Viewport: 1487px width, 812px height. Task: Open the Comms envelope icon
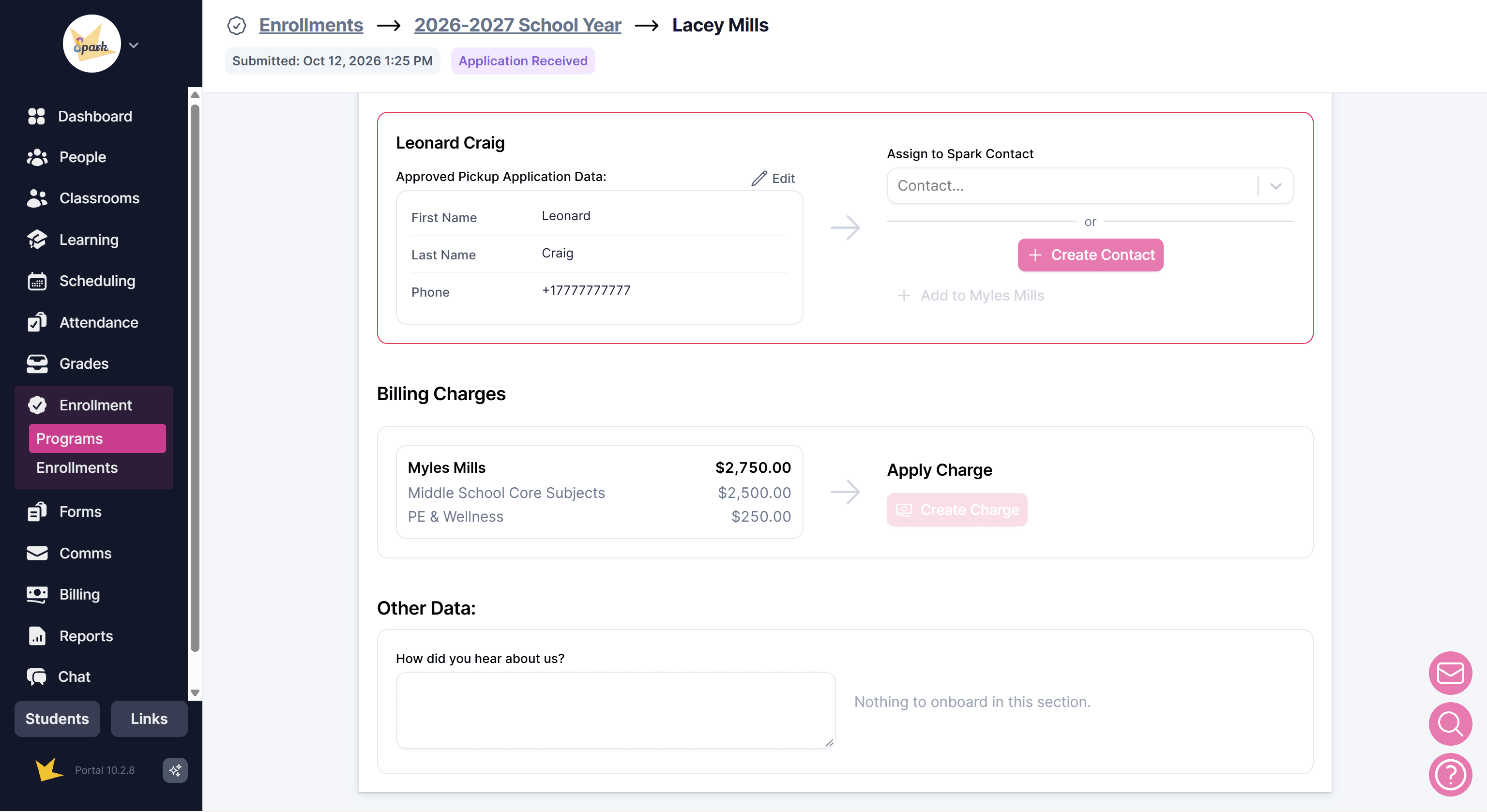click(x=37, y=553)
